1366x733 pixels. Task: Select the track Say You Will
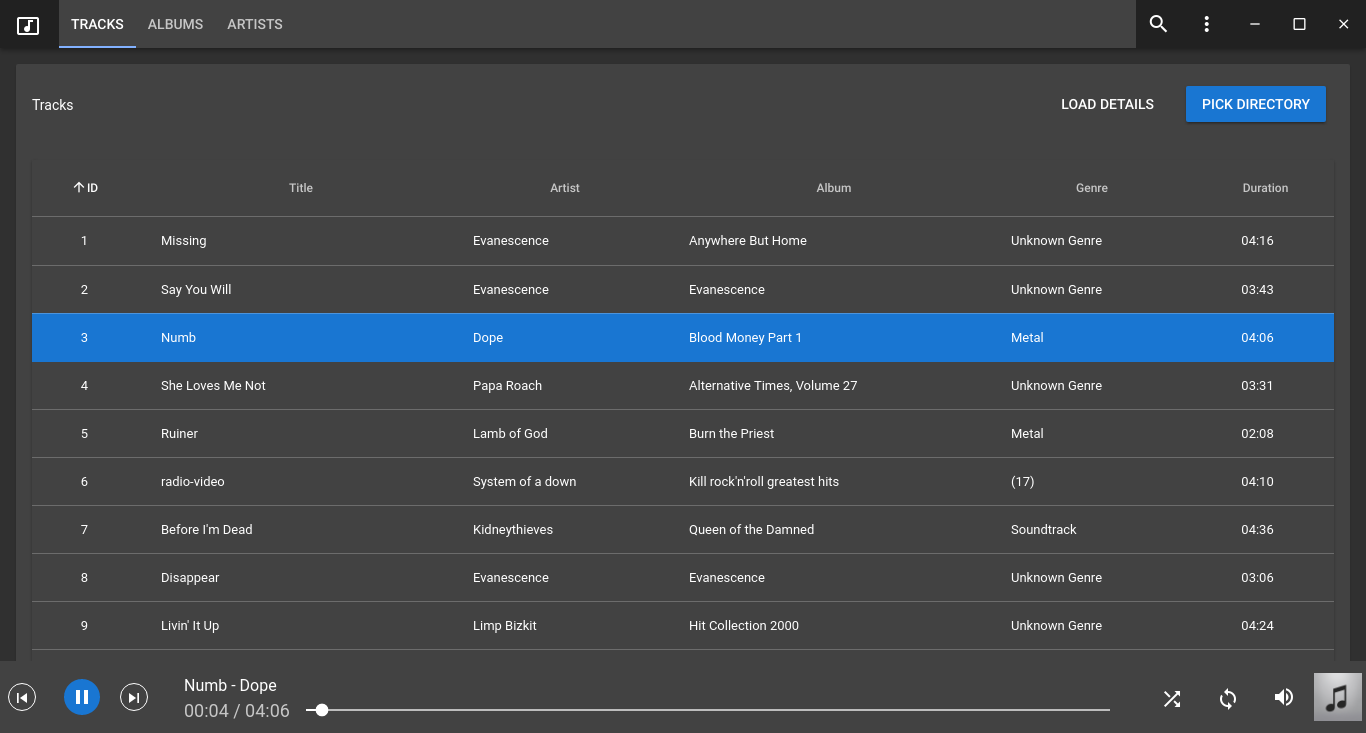coord(196,290)
